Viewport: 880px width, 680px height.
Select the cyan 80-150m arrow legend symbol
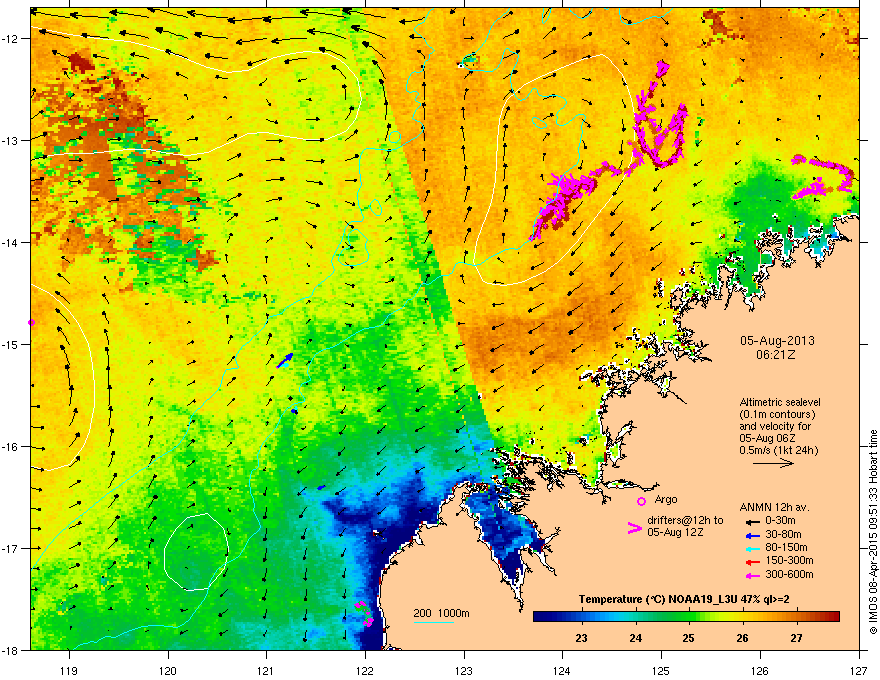click(751, 548)
